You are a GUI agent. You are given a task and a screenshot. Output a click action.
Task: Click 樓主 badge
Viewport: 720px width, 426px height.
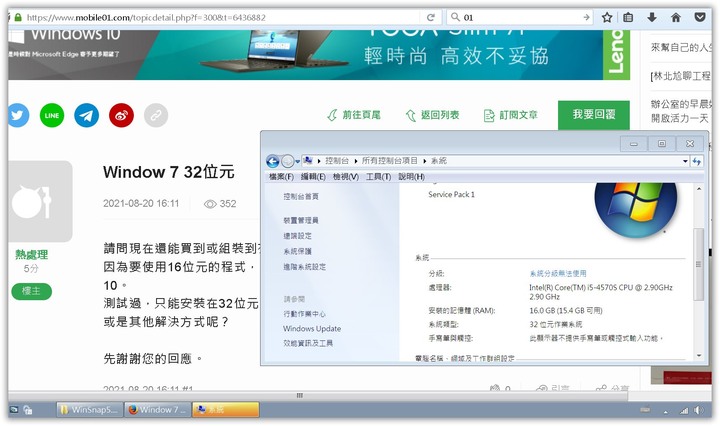coord(31,291)
